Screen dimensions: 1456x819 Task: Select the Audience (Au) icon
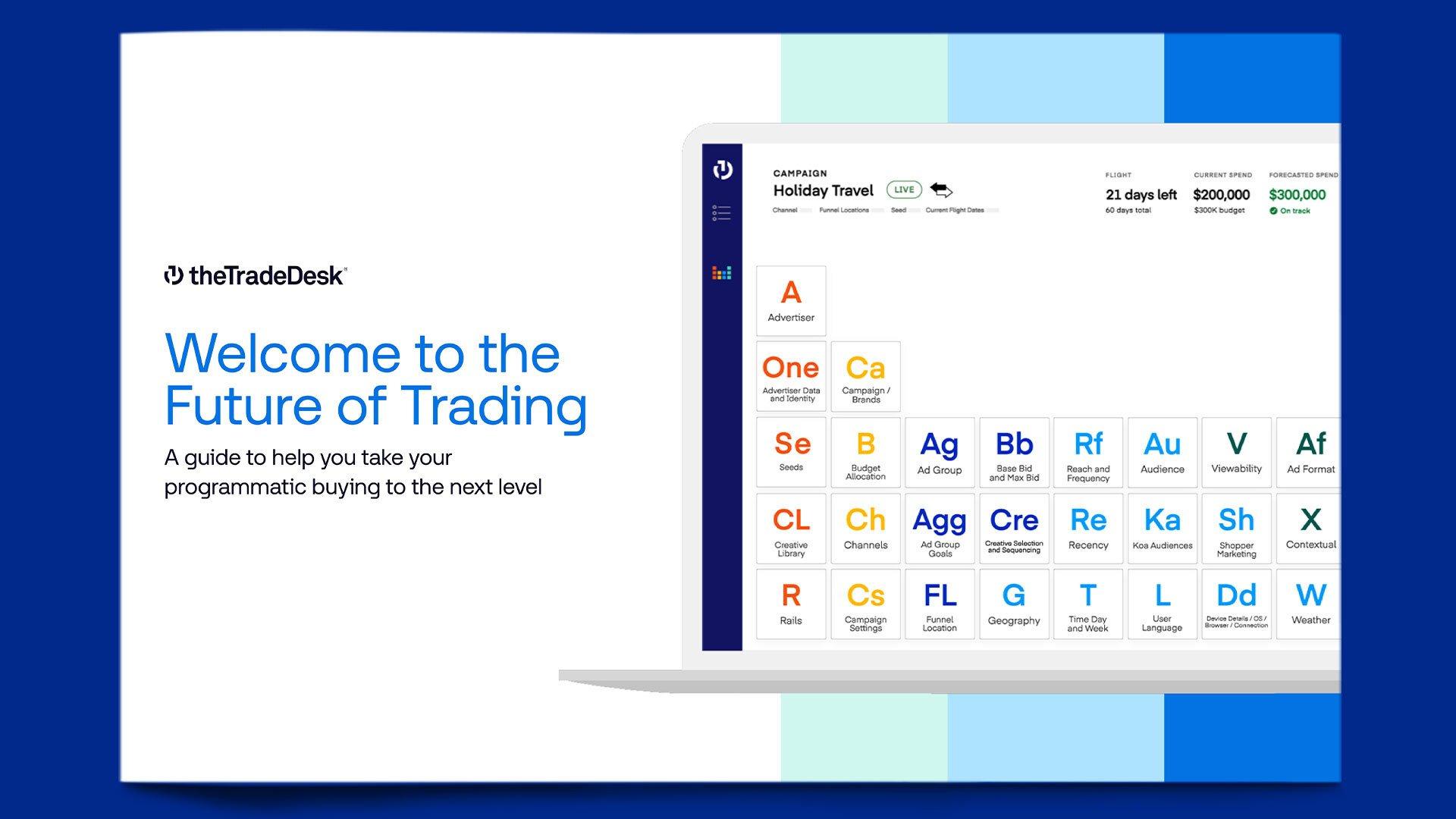[x=1162, y=451]
